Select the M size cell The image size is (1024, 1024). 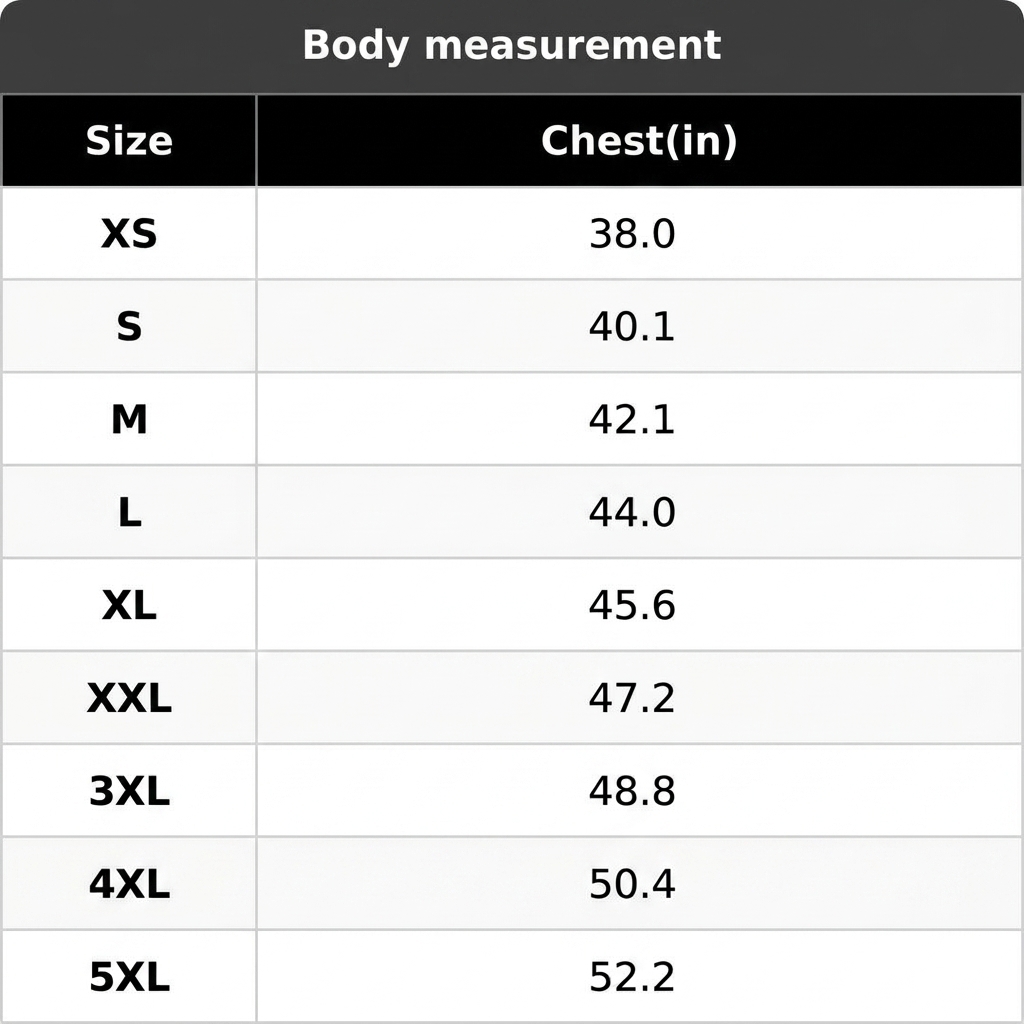tap(129, 419)
